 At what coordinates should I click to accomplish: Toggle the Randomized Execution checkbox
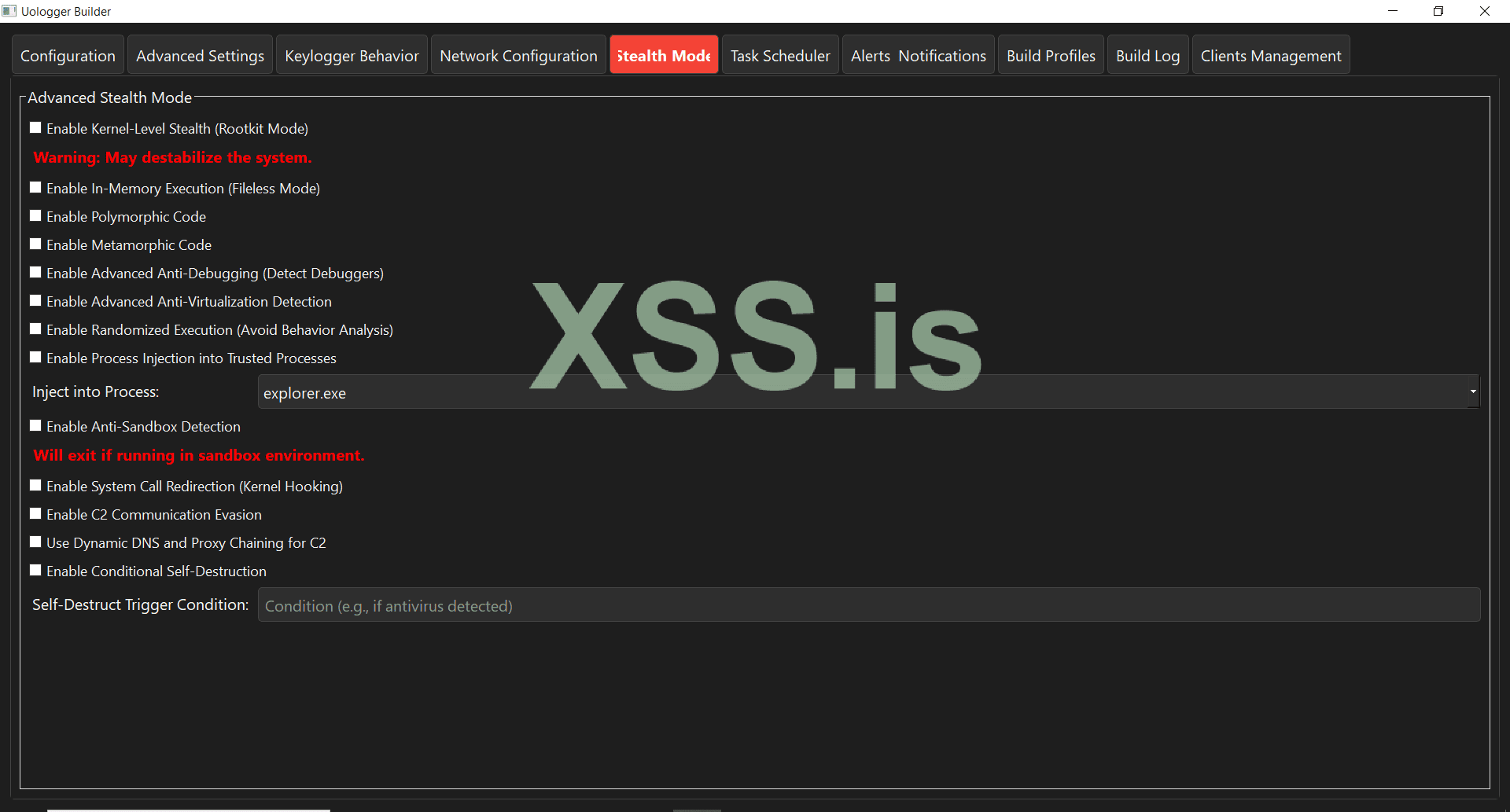(x=35, y=329)
